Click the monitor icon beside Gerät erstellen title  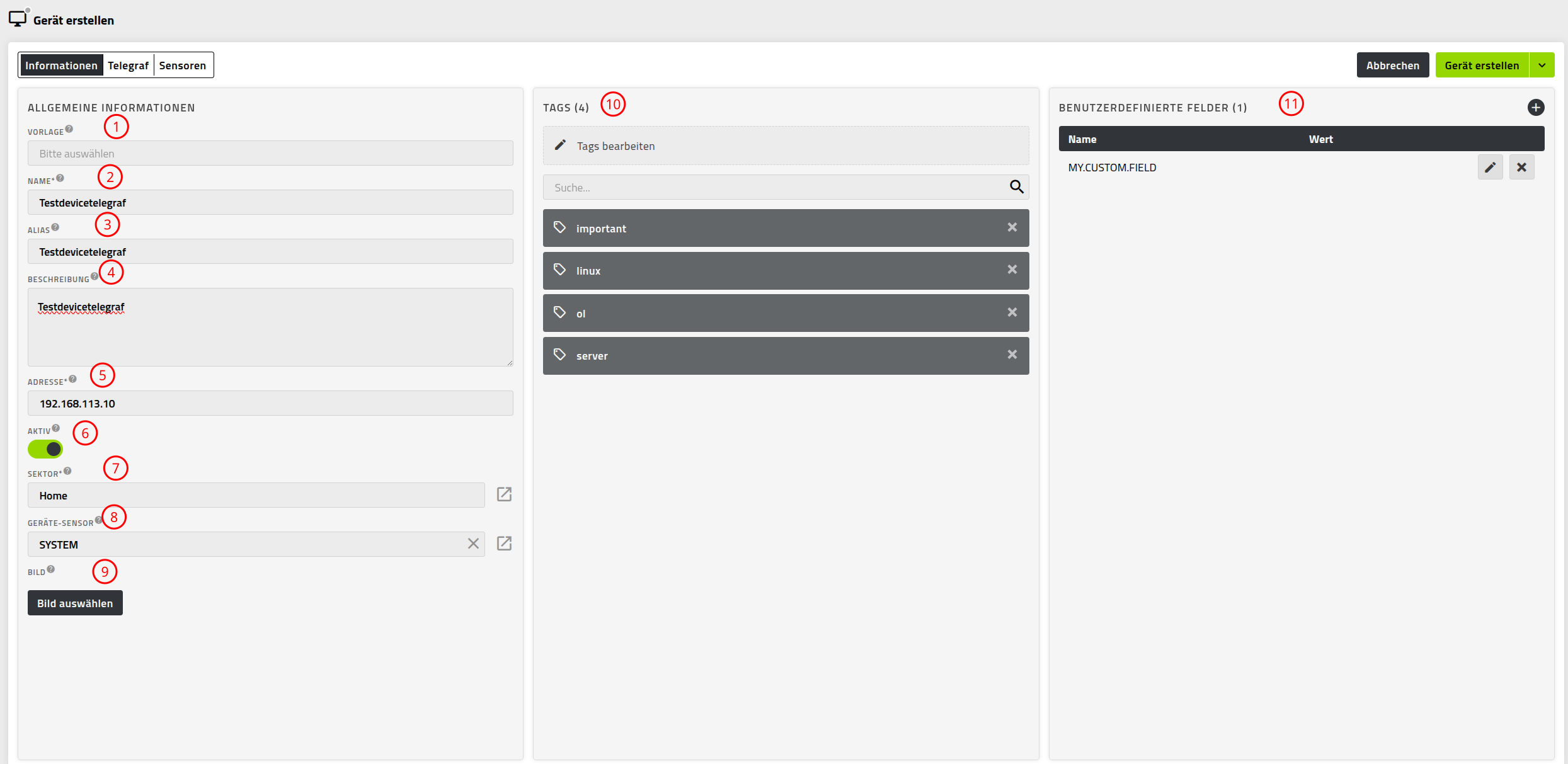click(18, 18)
